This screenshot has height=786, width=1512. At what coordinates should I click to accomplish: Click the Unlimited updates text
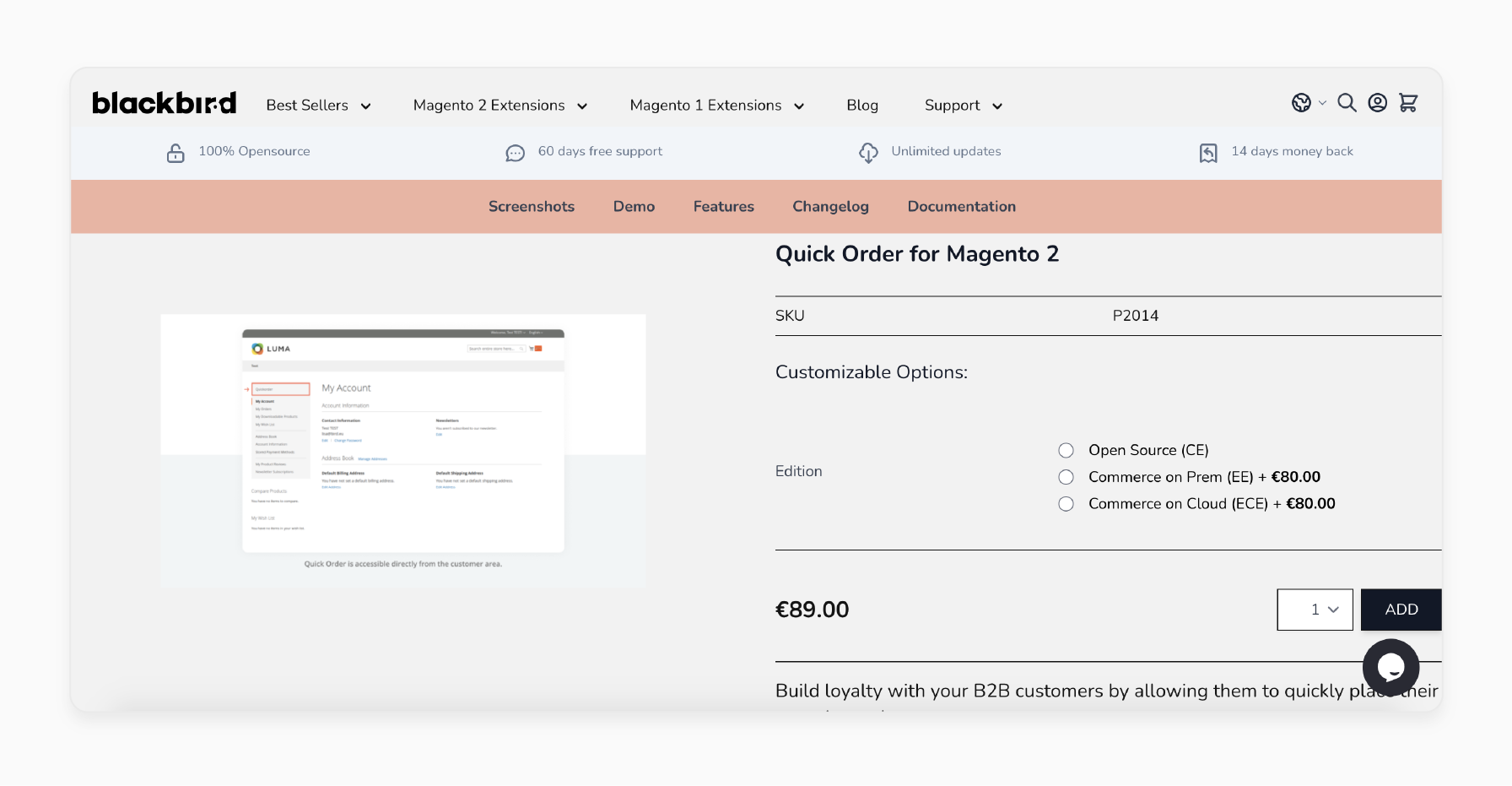(946, 151)
